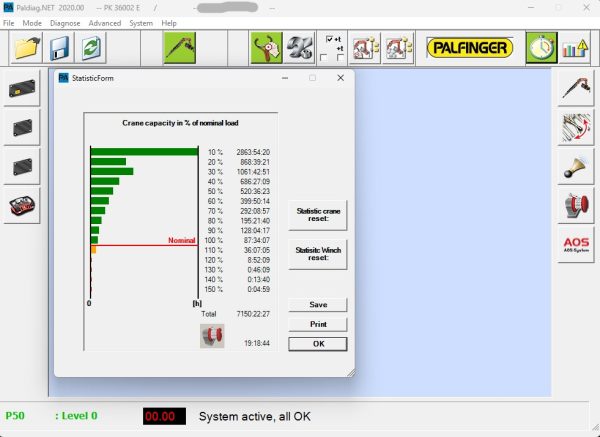Screen dimensions: 600x437
Task: Click the floppy disk save icon
Action: click(x=59, y=47)
